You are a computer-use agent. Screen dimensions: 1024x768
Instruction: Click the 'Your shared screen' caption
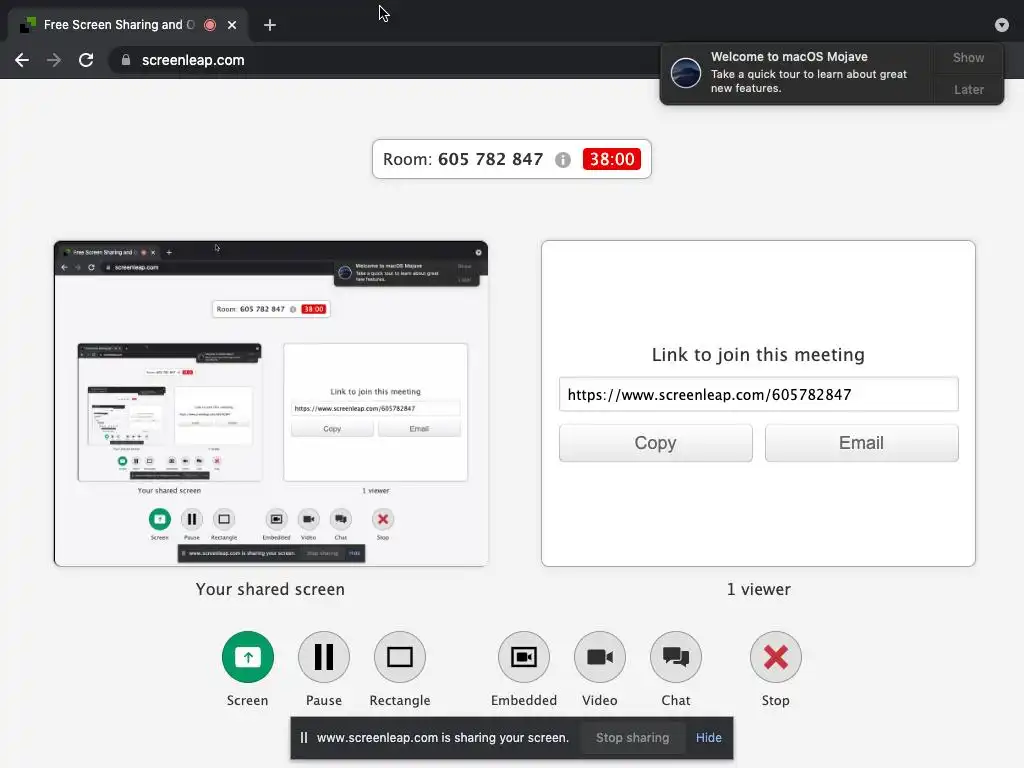[270, 590]
